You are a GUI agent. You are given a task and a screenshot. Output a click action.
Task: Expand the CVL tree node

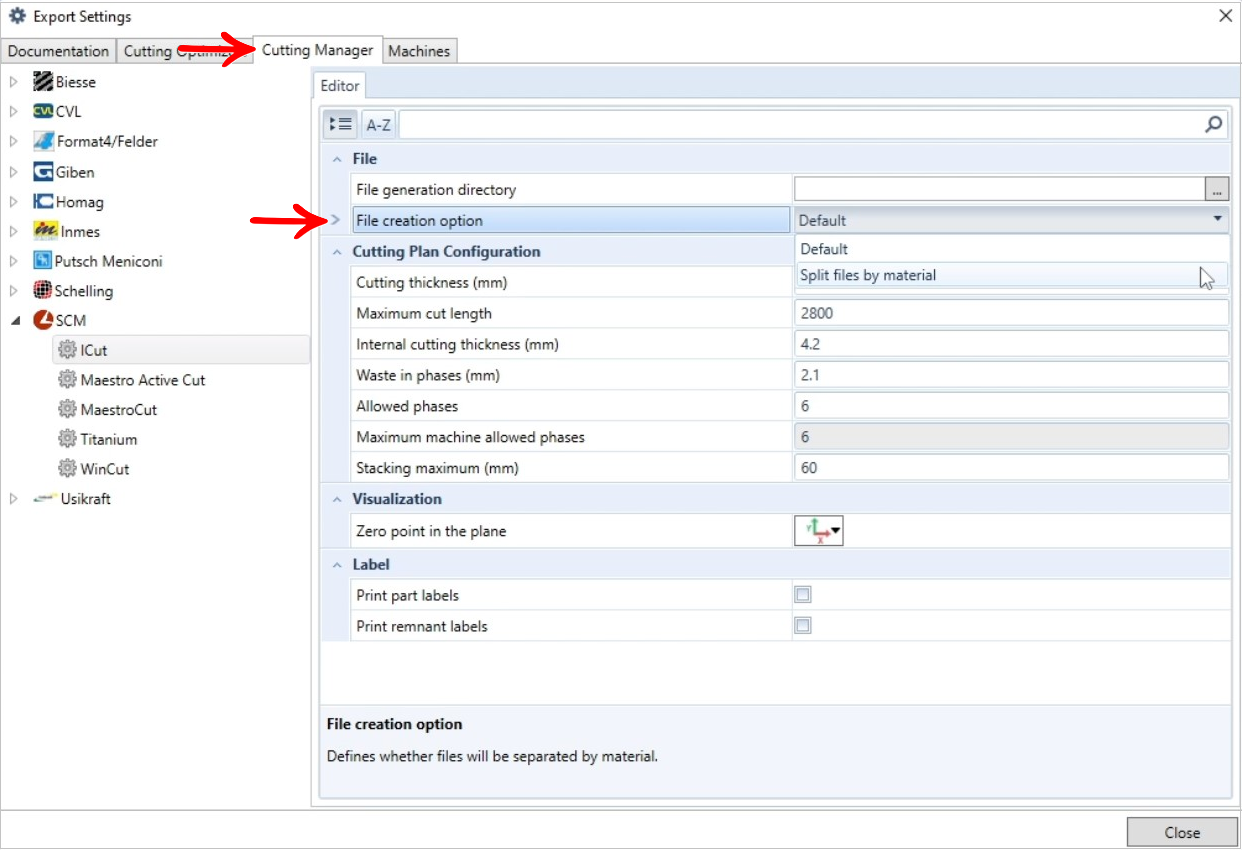pos(14,112)
